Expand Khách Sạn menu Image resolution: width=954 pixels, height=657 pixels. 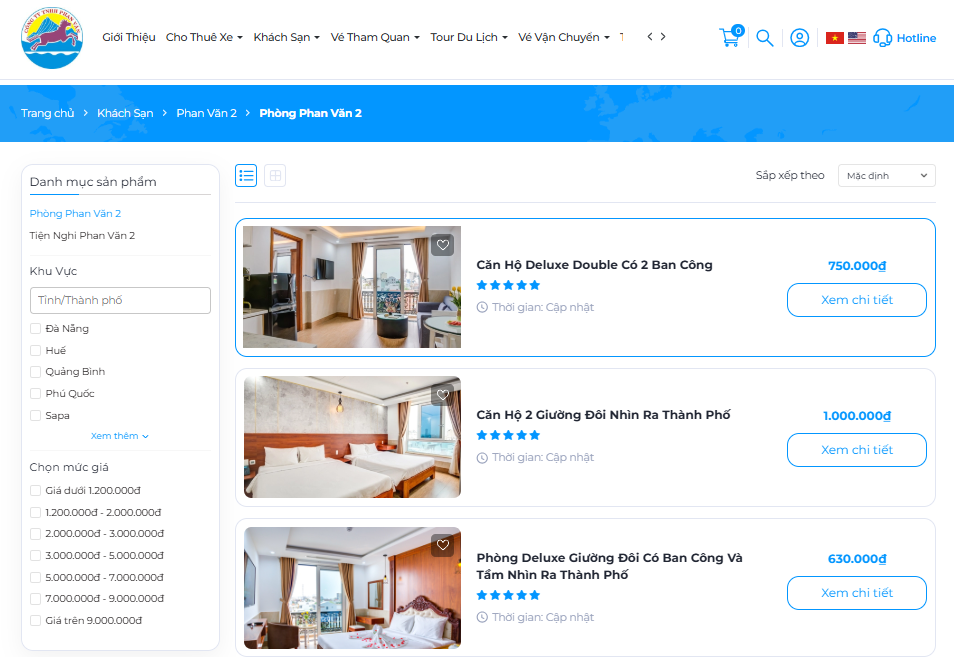pos(286,37)
